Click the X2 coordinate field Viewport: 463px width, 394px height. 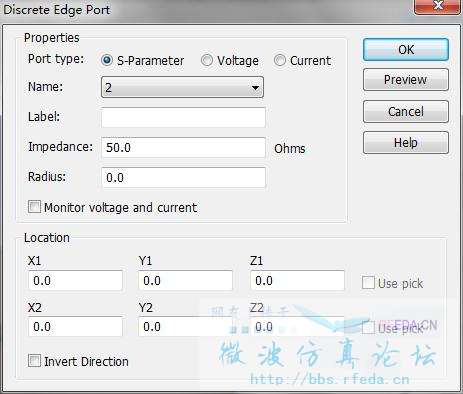click(x=75, y=327)
